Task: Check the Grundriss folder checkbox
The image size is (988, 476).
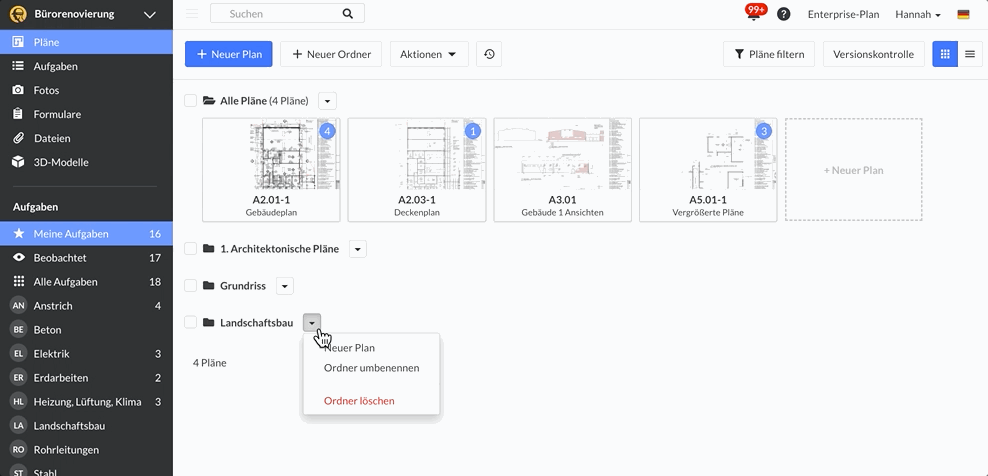Action: tap(190, 286)
